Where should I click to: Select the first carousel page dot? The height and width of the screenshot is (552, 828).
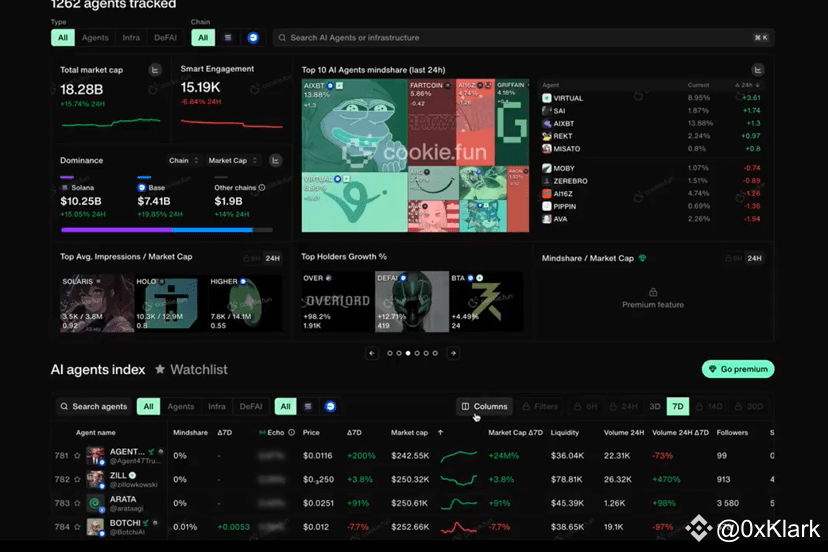point(390,353)
